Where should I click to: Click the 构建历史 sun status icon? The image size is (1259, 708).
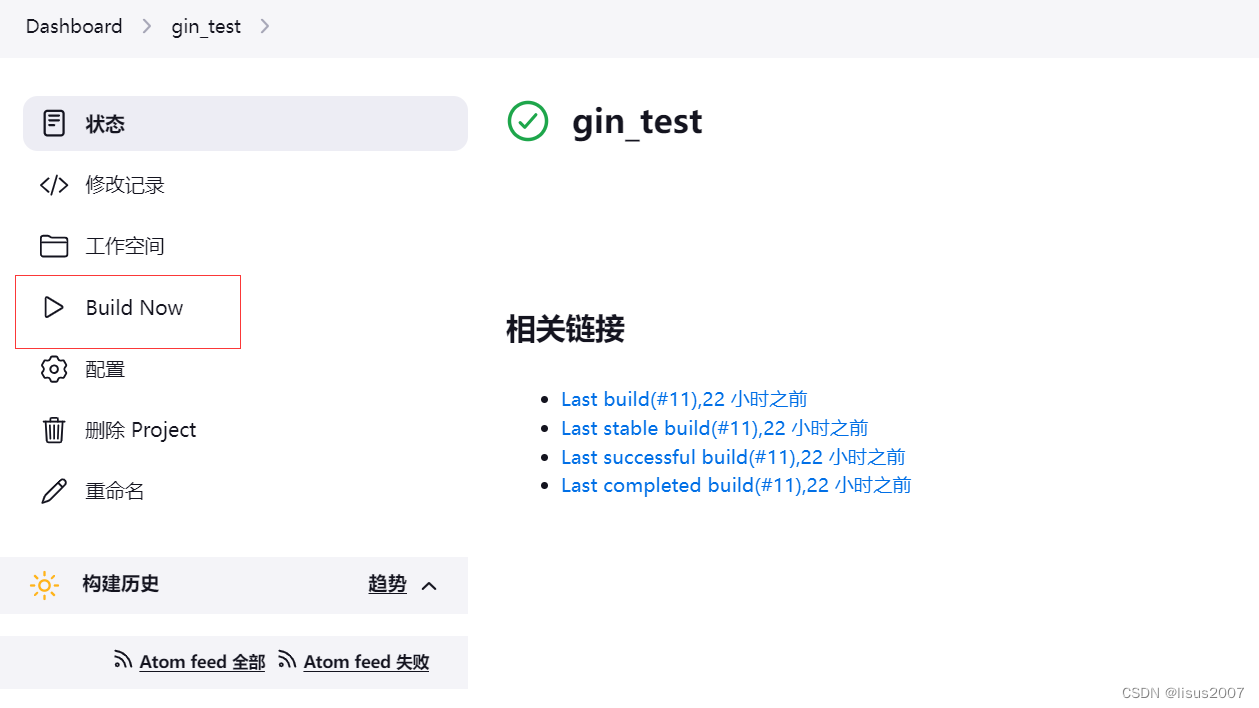tap(44, 585)
